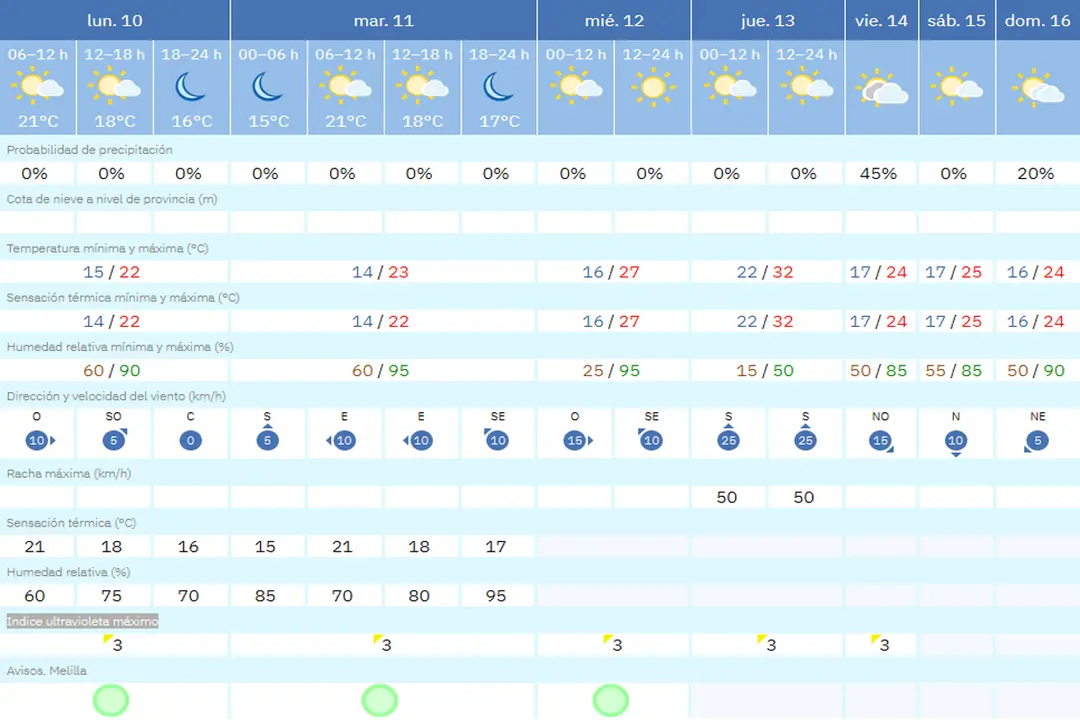Click the Cota de nieve a nivel de provincia label
Viewport: 1080px width, 720px height.
112,199
